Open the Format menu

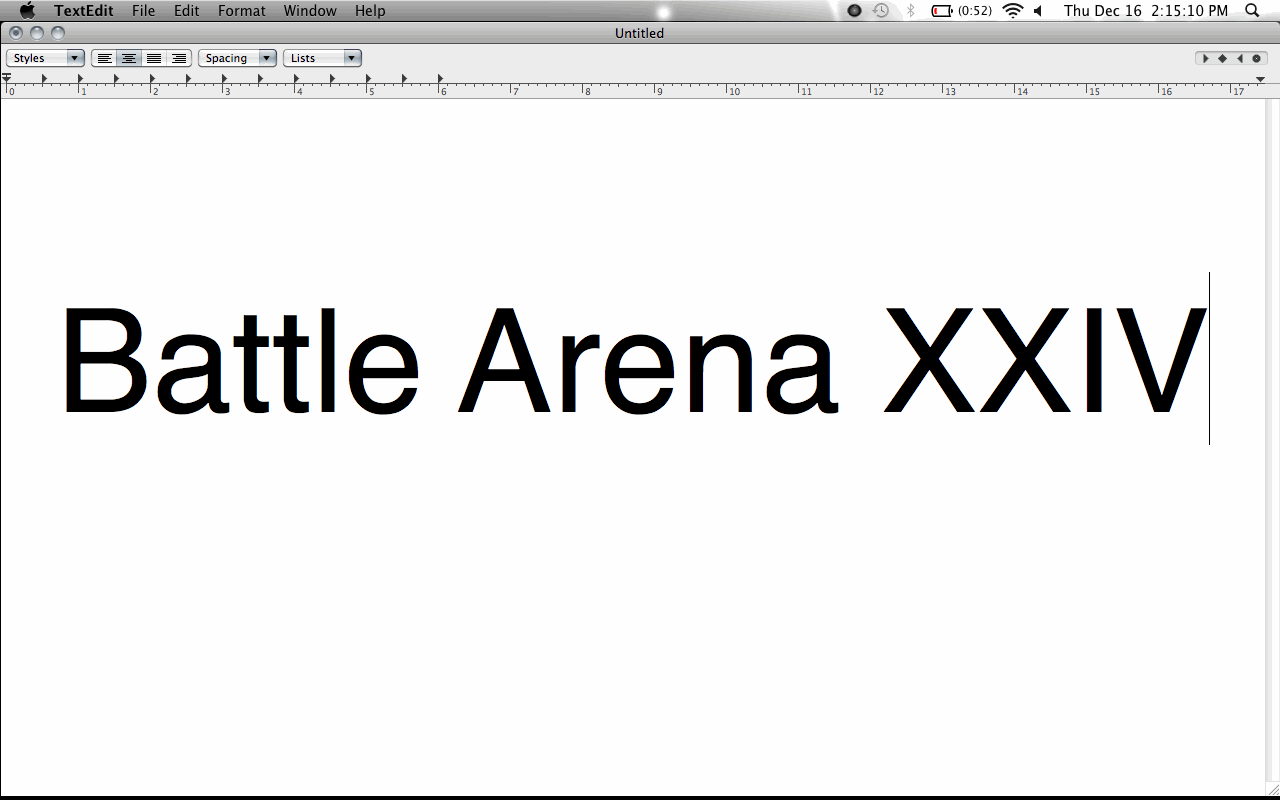pyautogui.click(x=241, y=11)
